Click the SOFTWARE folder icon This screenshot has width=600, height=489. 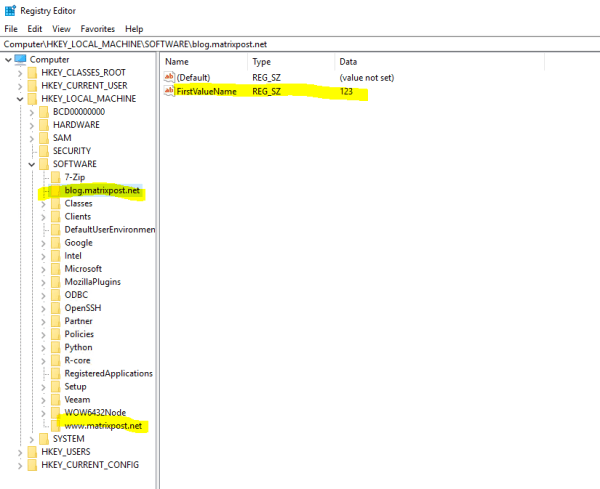(x=44, y=164)
